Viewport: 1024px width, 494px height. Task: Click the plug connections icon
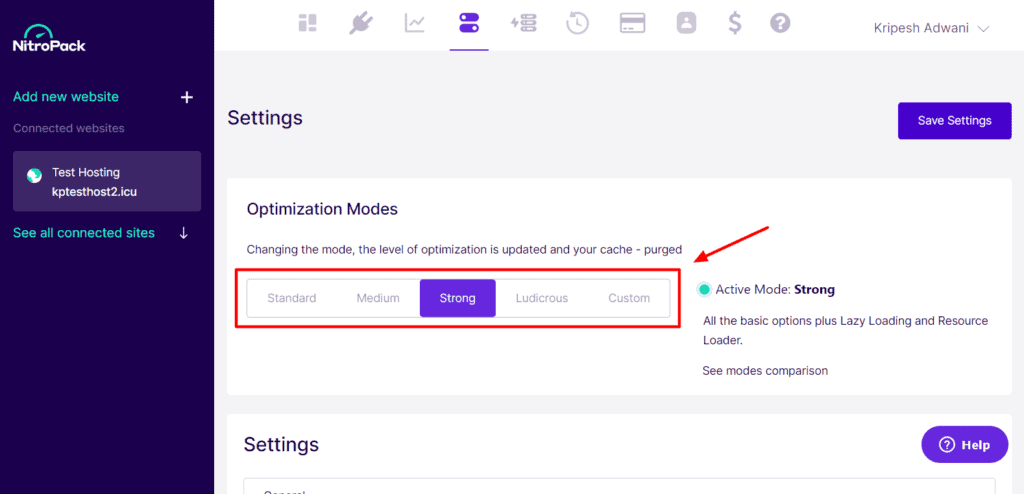coord(360,23)
